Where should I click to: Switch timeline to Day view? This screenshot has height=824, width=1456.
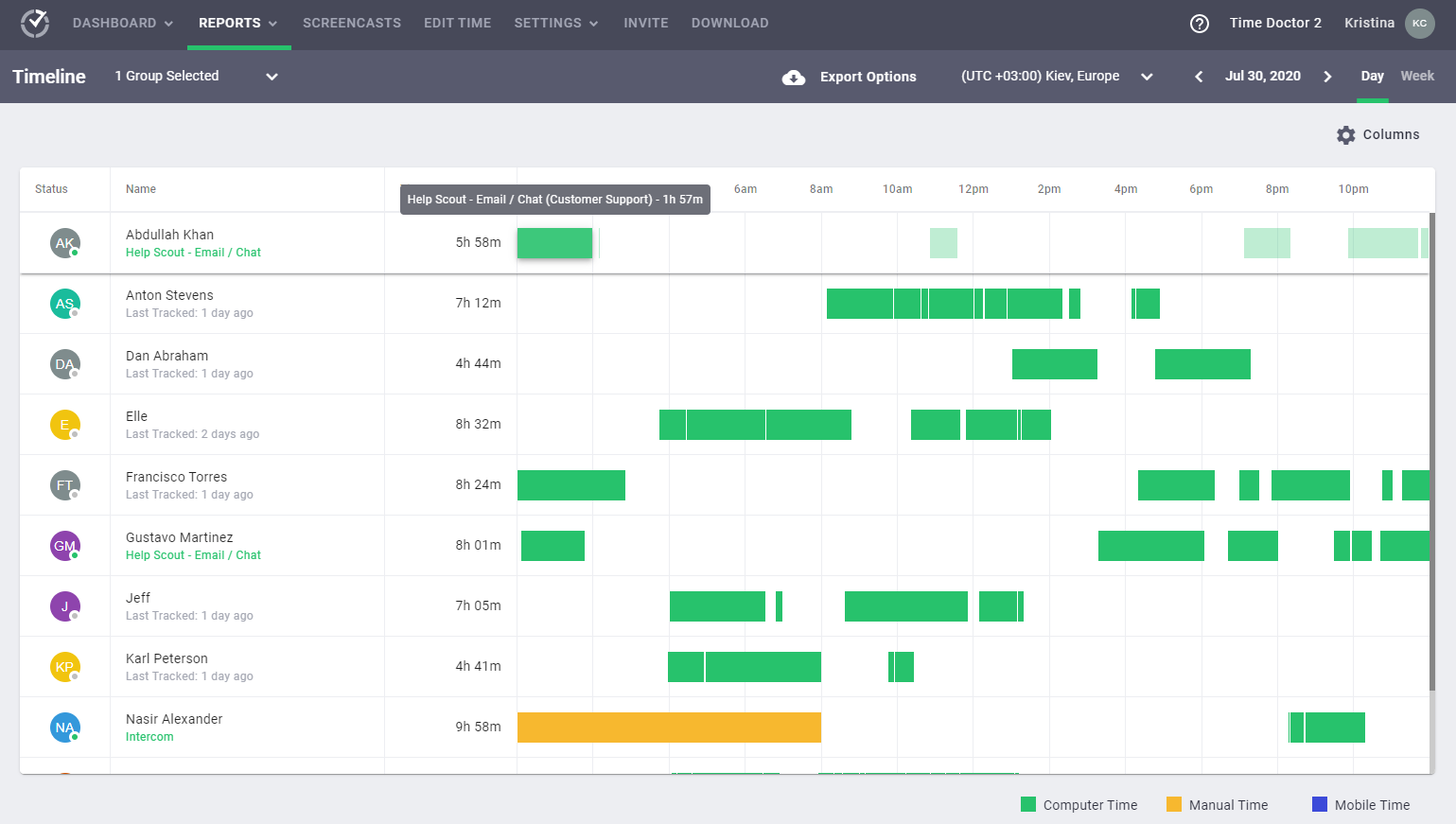(1372, 76)
